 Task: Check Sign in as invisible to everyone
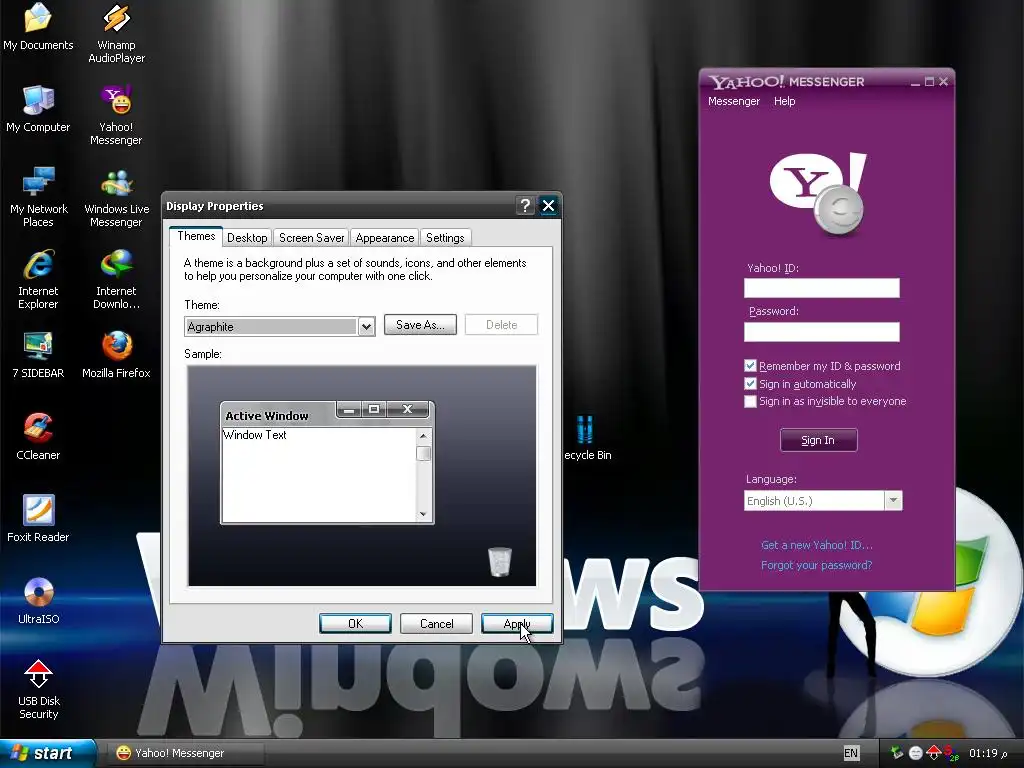750,401
